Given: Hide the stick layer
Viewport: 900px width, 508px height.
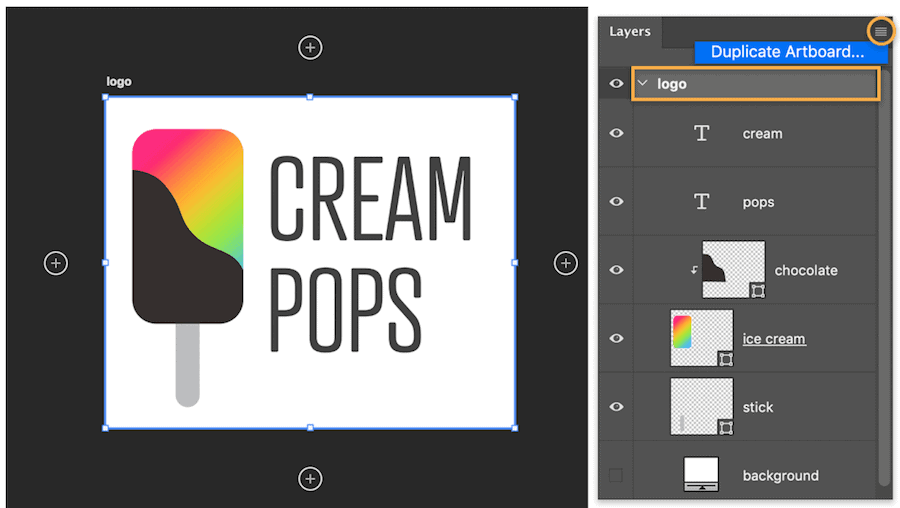Looking at the screenshot, I should pos(616,407).
